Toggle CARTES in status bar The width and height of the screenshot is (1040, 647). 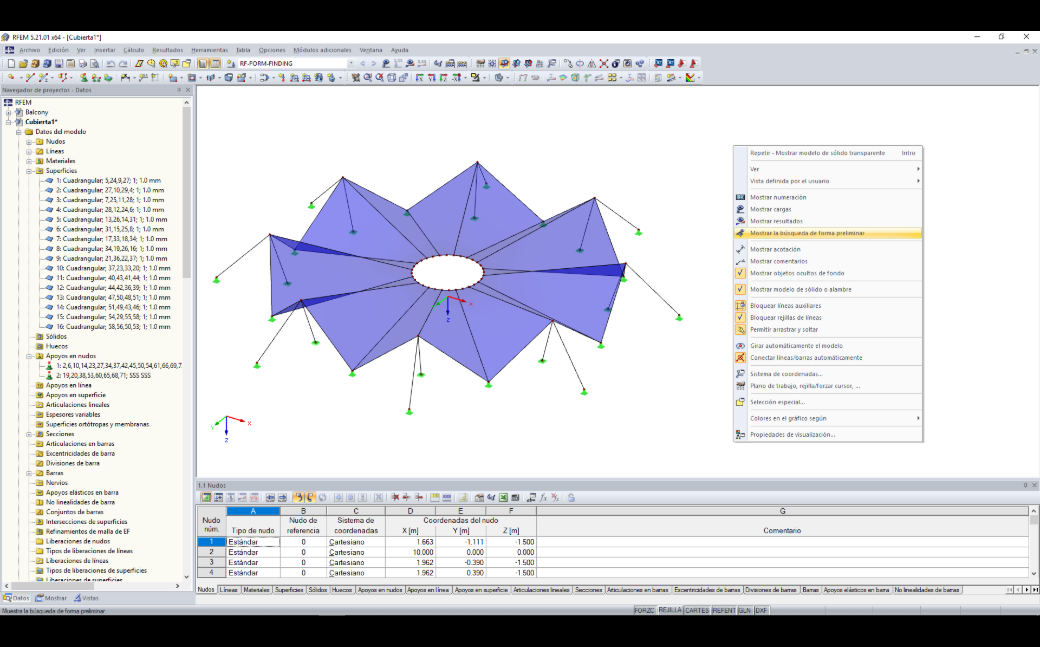[697, 611]
